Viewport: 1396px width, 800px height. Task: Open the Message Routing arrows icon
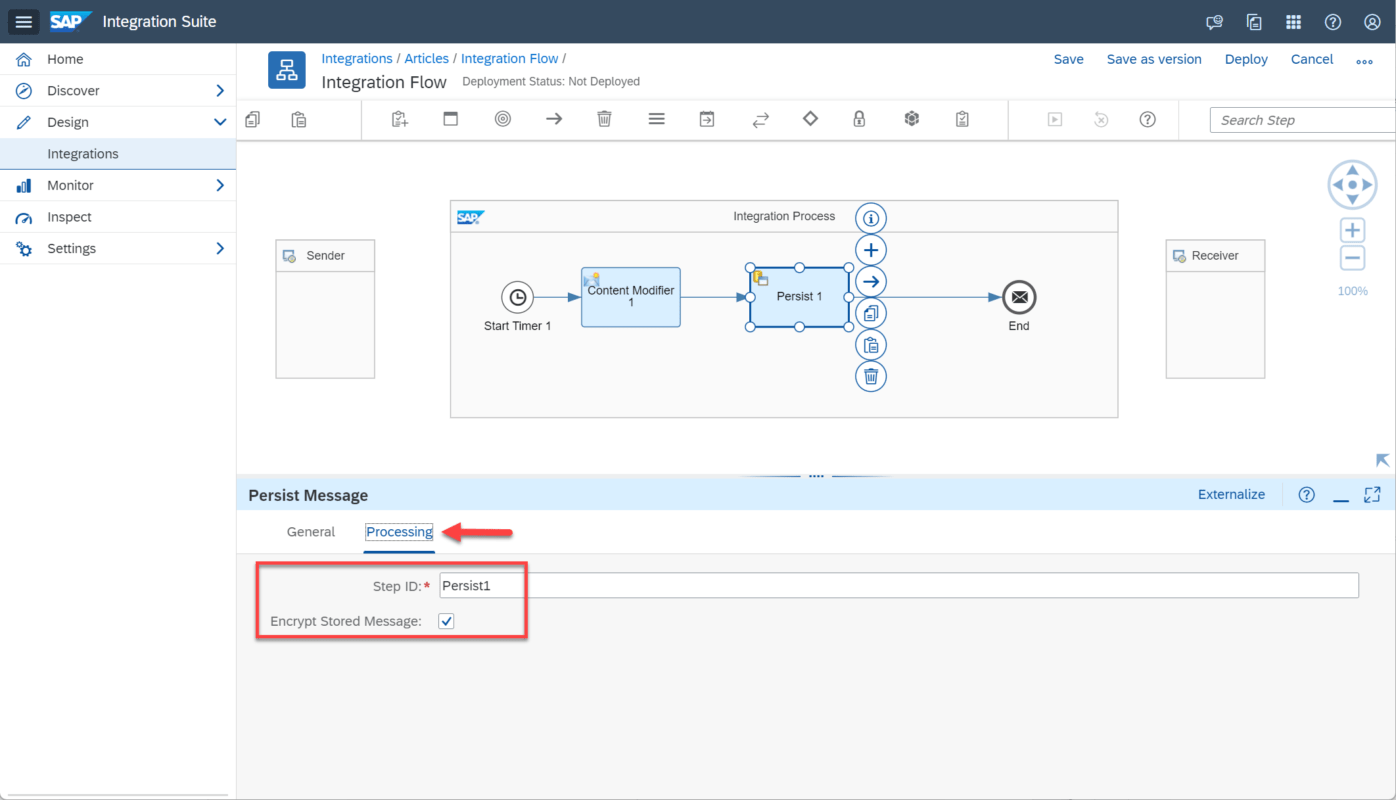click(760, 119)
